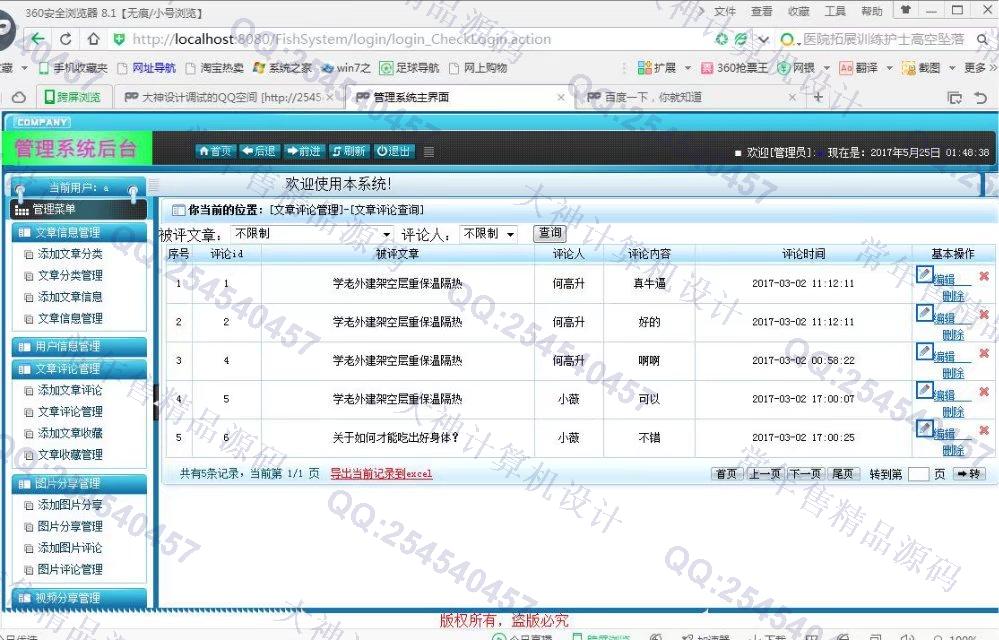Open the 被评文章 filter dropdown
The height and width of the screenshot is (640, 999).
[x=312, y=234]
